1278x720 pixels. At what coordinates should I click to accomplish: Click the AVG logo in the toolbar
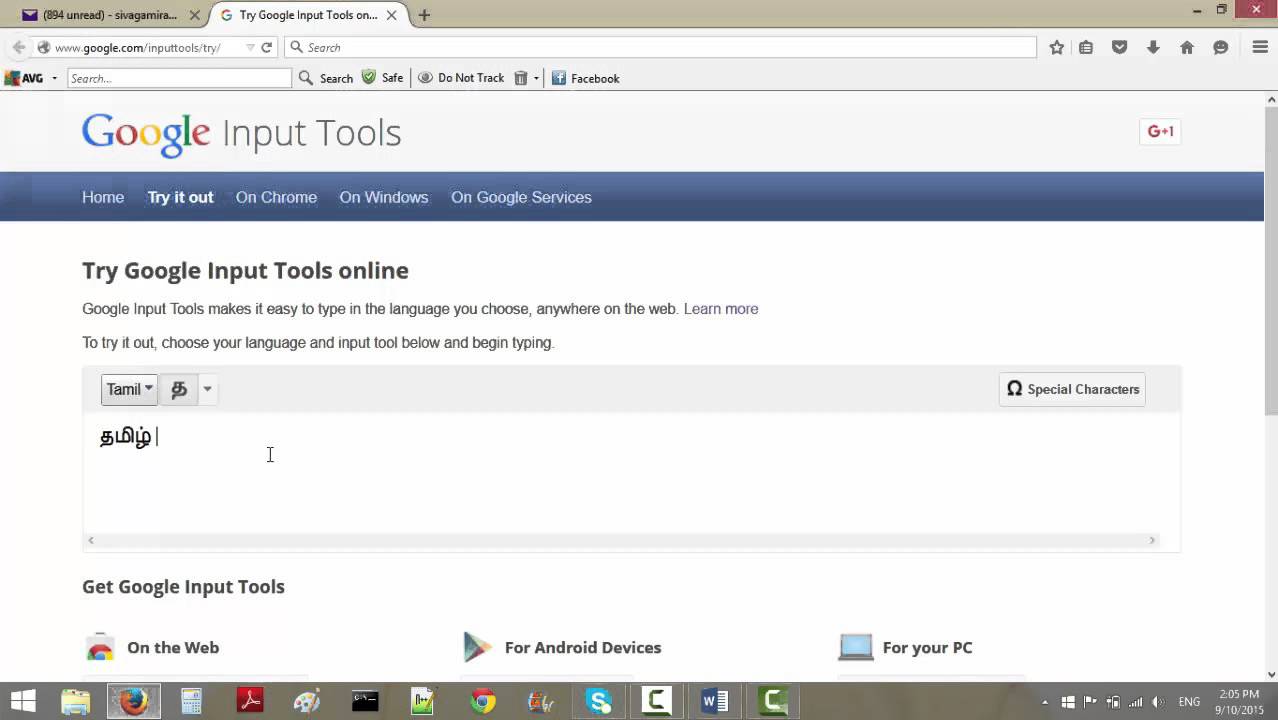pos(24,78)
